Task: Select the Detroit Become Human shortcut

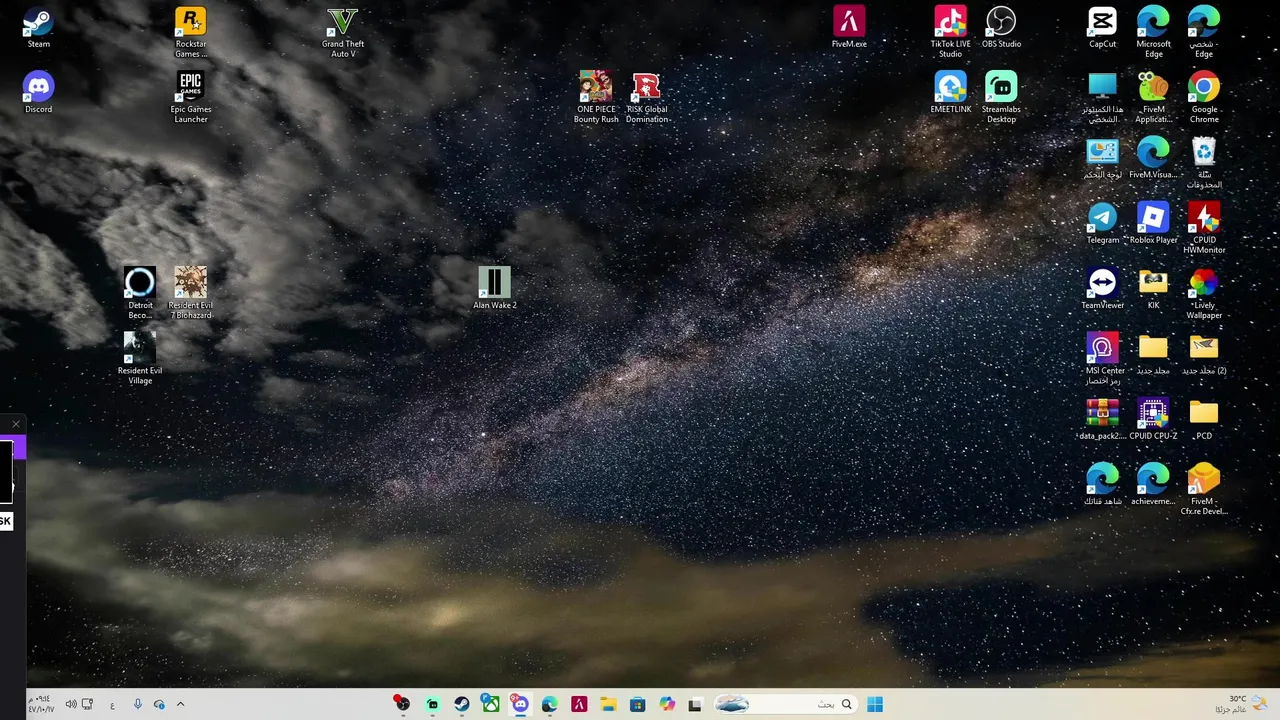Action: 140,294
